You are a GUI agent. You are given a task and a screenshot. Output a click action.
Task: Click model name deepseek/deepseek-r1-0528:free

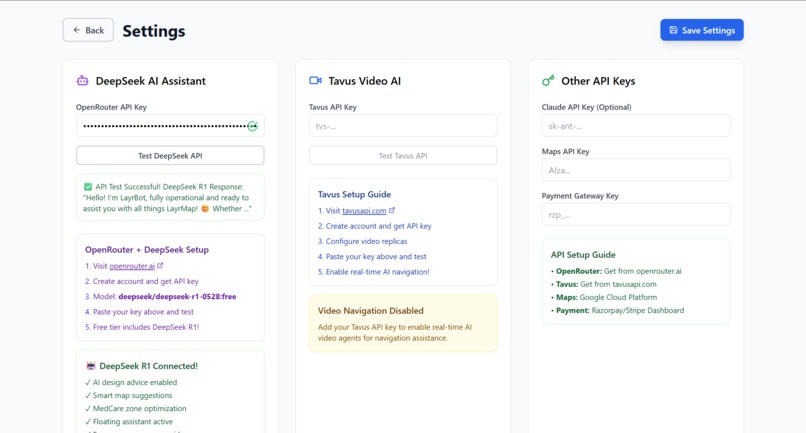(177, 297)
